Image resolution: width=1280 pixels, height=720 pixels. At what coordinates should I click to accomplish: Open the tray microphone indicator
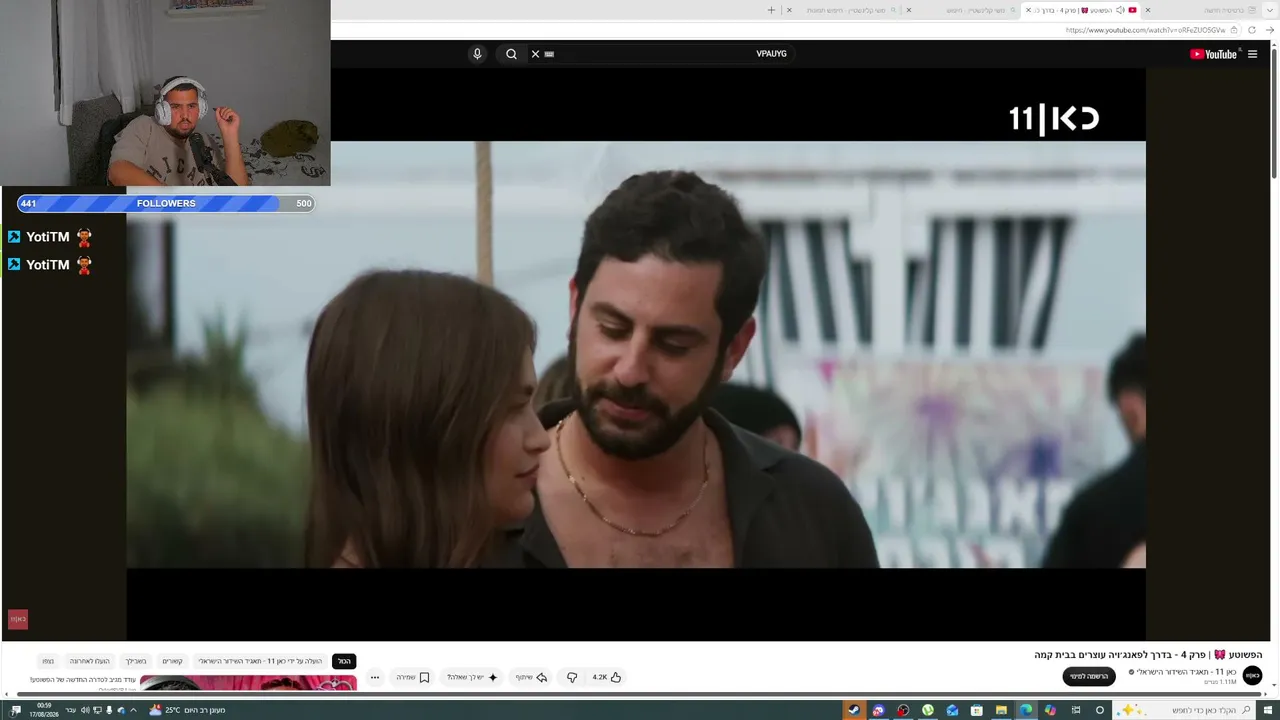pos(109,710)
